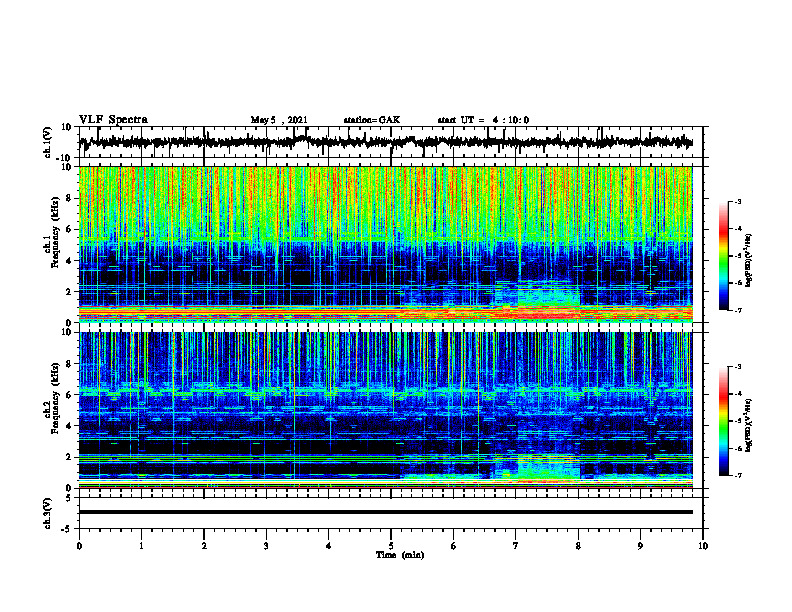The image size is (792, 612).
Task: Click the ch.1 spectrogram panel
Action: (386, 244)
